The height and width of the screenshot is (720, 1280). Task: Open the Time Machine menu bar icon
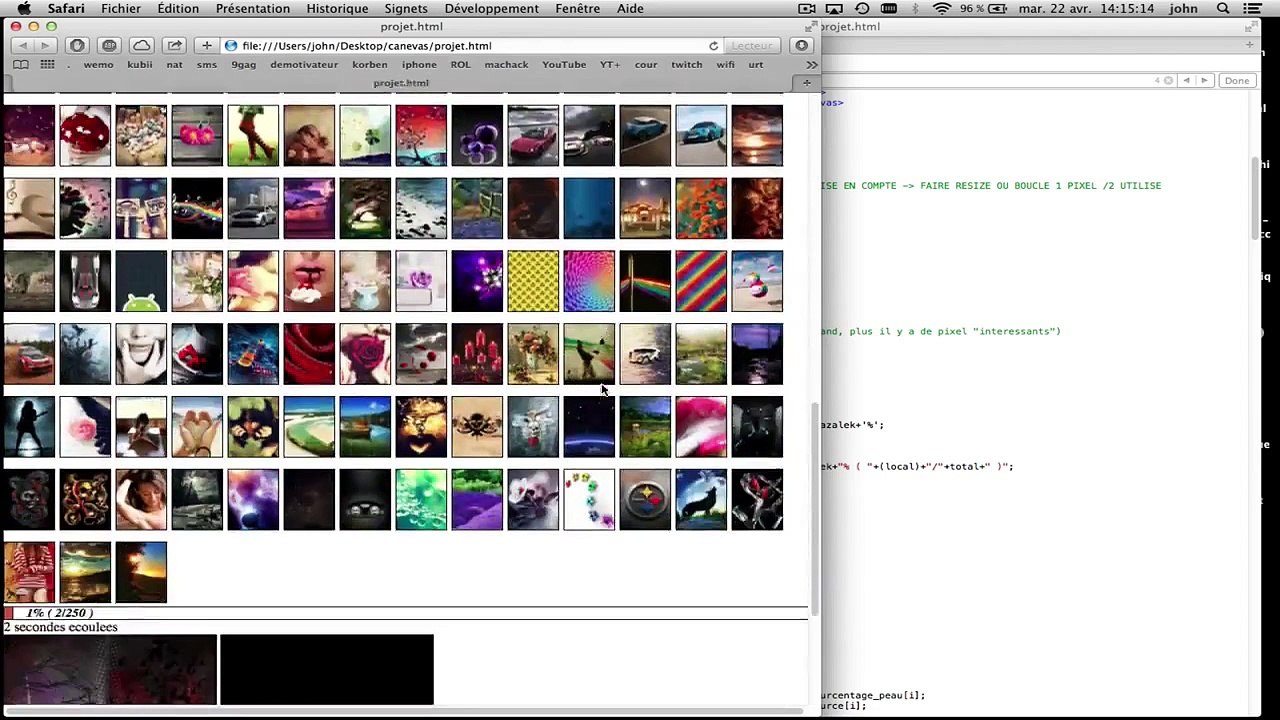click(x=862, y=9)
